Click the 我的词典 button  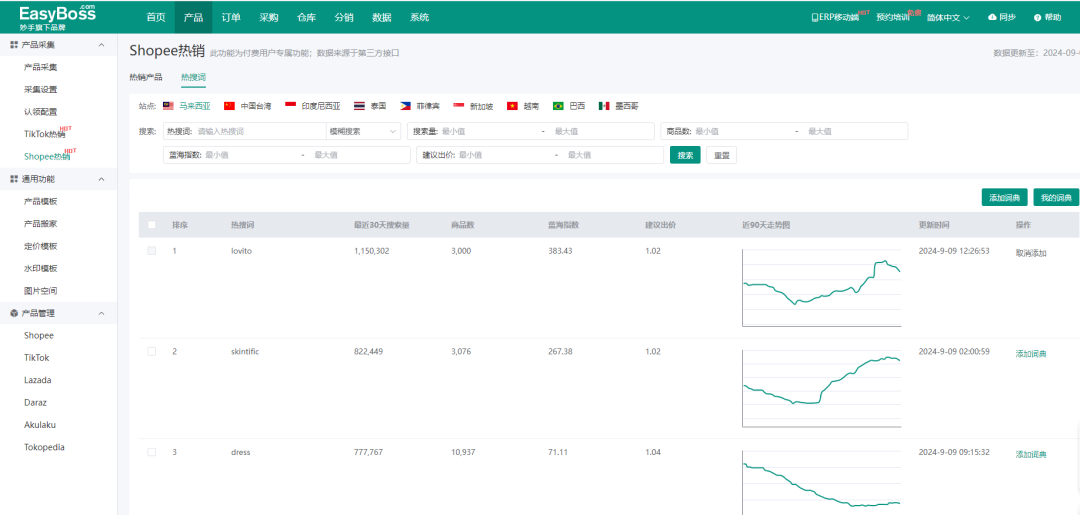click(1057, 198)
